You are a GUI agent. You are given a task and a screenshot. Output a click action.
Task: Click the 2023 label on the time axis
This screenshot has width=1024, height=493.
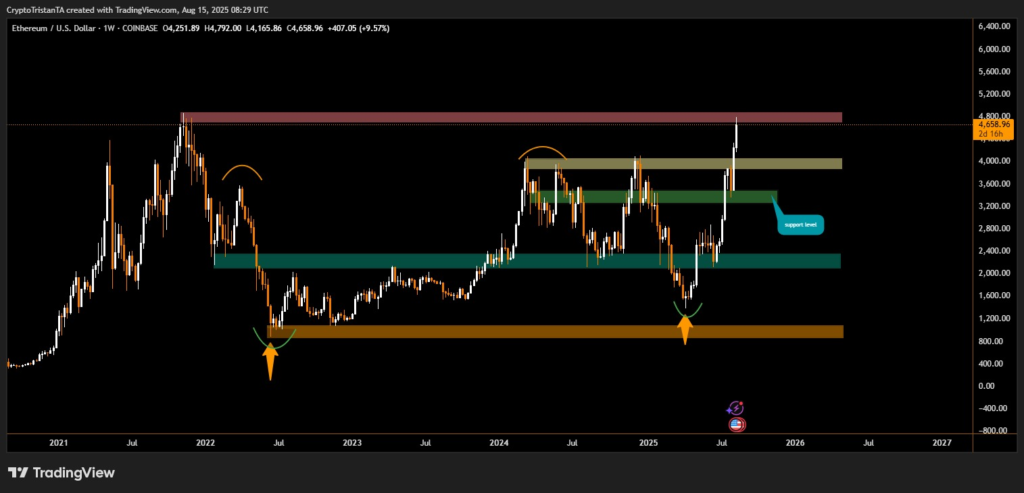[352, 441]
